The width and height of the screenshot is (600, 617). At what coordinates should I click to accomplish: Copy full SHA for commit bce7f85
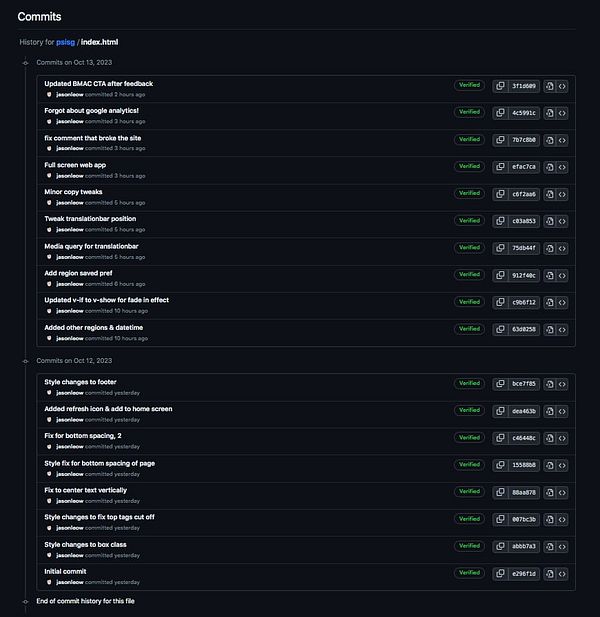point(500,384)
